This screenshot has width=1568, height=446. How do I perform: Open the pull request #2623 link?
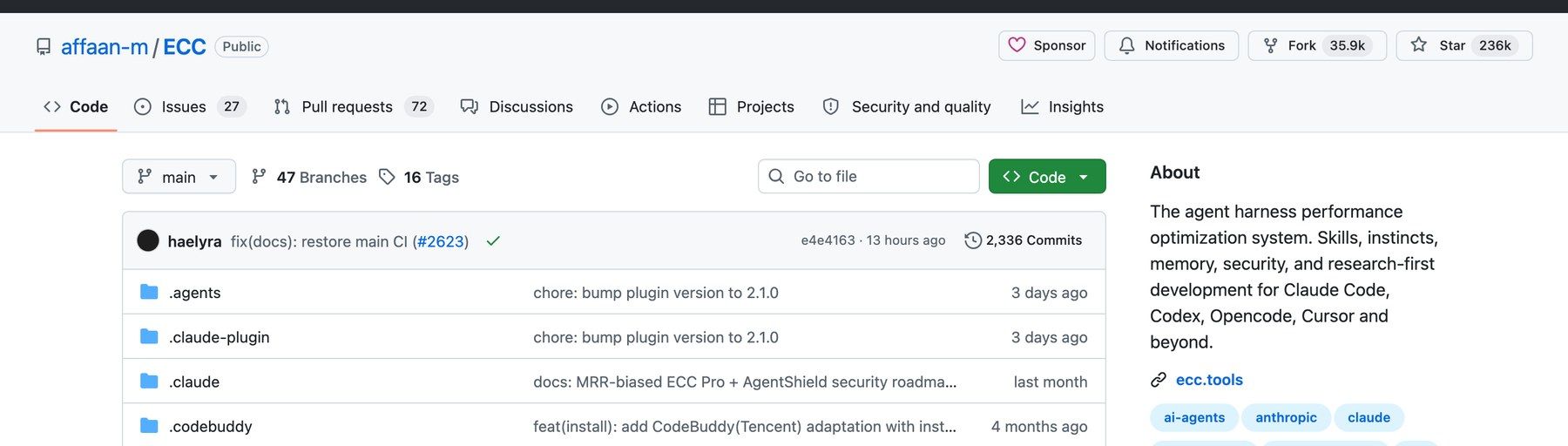(441, 241)
